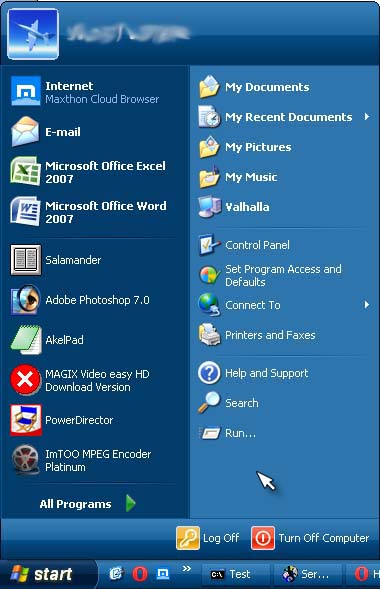380x589 pixels.
Task: Select Microsoft Office Excel 2007 label
Action: click(105, 172)
